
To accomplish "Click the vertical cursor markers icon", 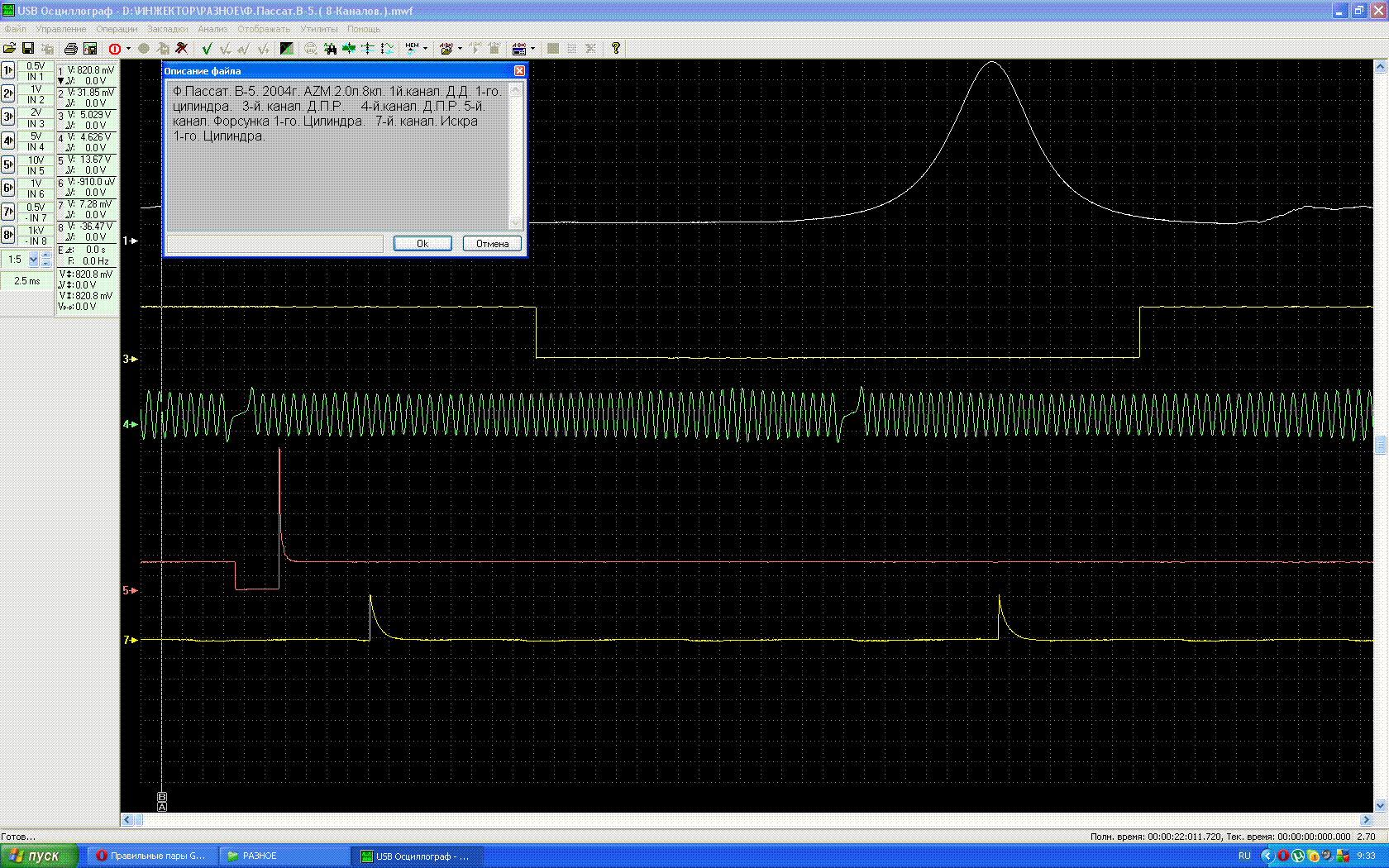I will (x=368, y=49).
